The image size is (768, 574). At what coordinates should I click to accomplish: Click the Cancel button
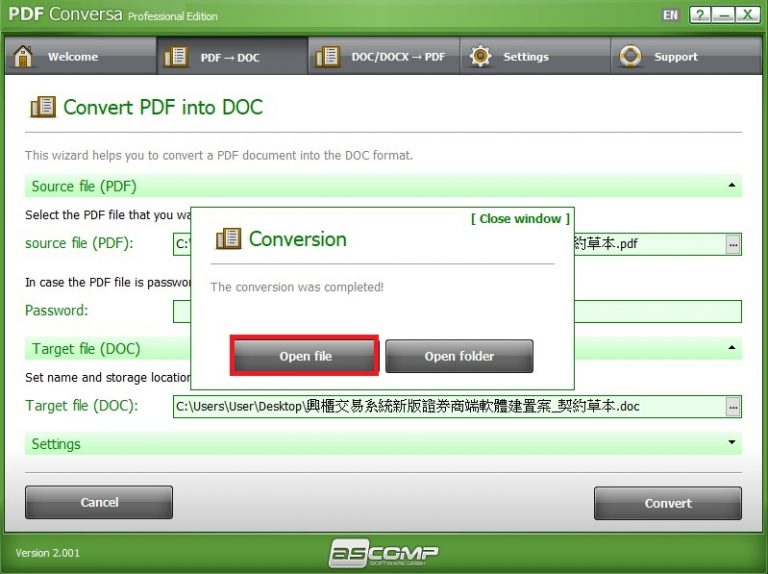(x=99, y=502)
